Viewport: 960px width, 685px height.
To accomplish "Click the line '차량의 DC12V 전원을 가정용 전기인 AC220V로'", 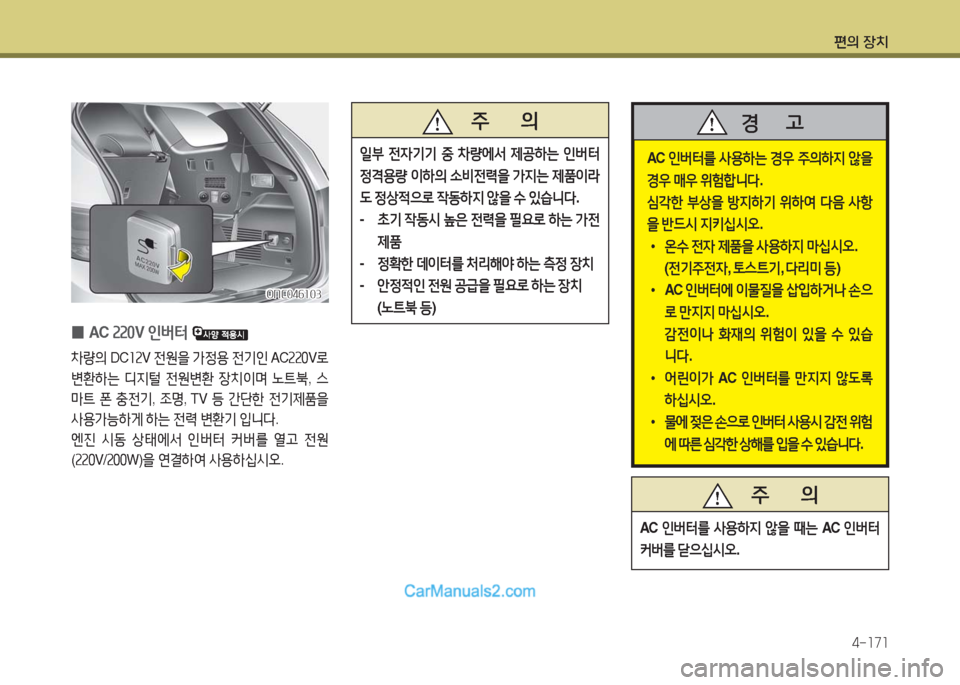I will click(200, 357).
